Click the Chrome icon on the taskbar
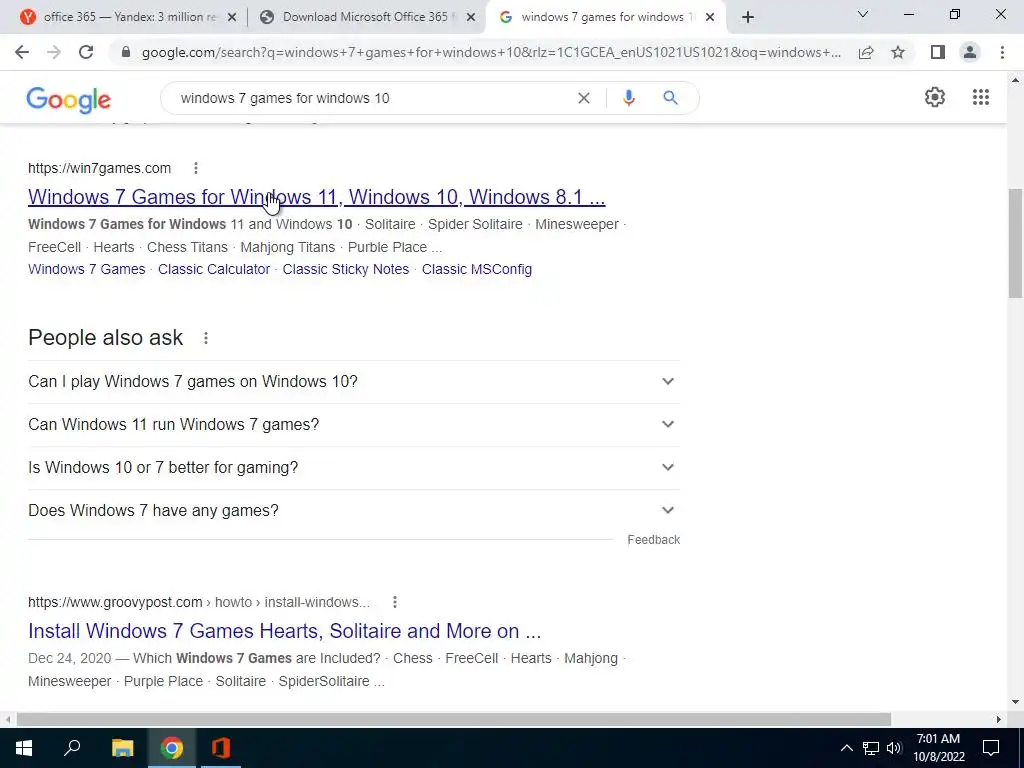 click(x=172, y=748)
